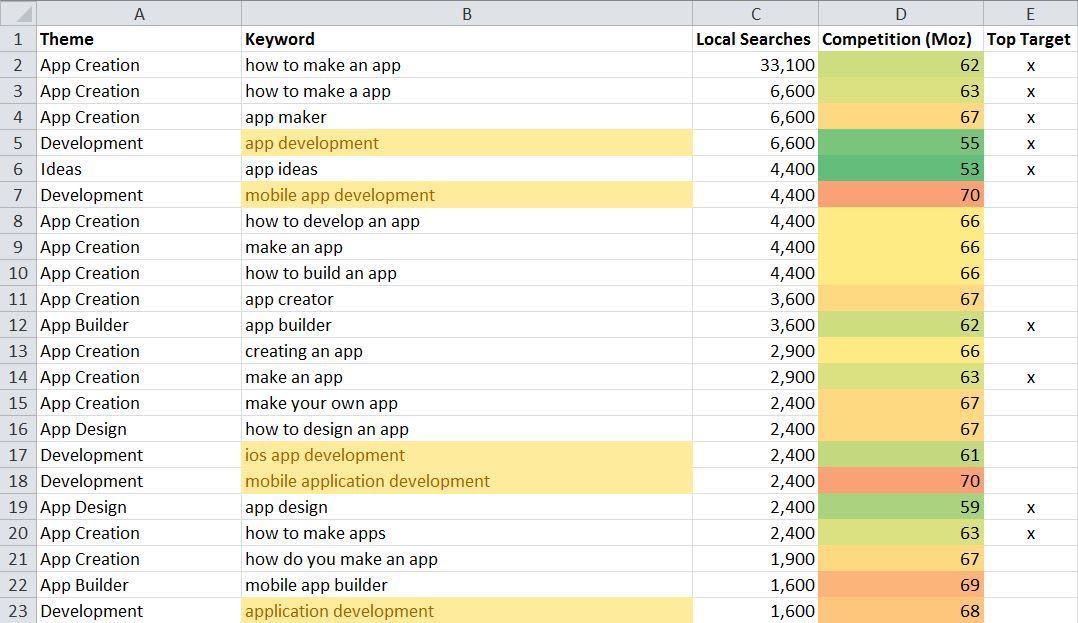This screenshot has height=623, width=1078.
Task: Click the competition value 59
Action: coord(901,507)
